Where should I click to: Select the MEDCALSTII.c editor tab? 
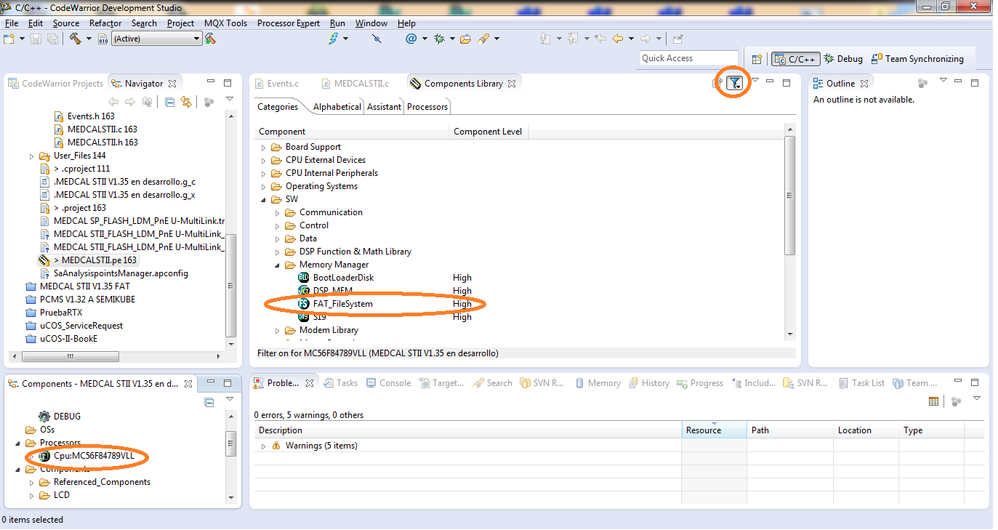click(x=355, y=83)
